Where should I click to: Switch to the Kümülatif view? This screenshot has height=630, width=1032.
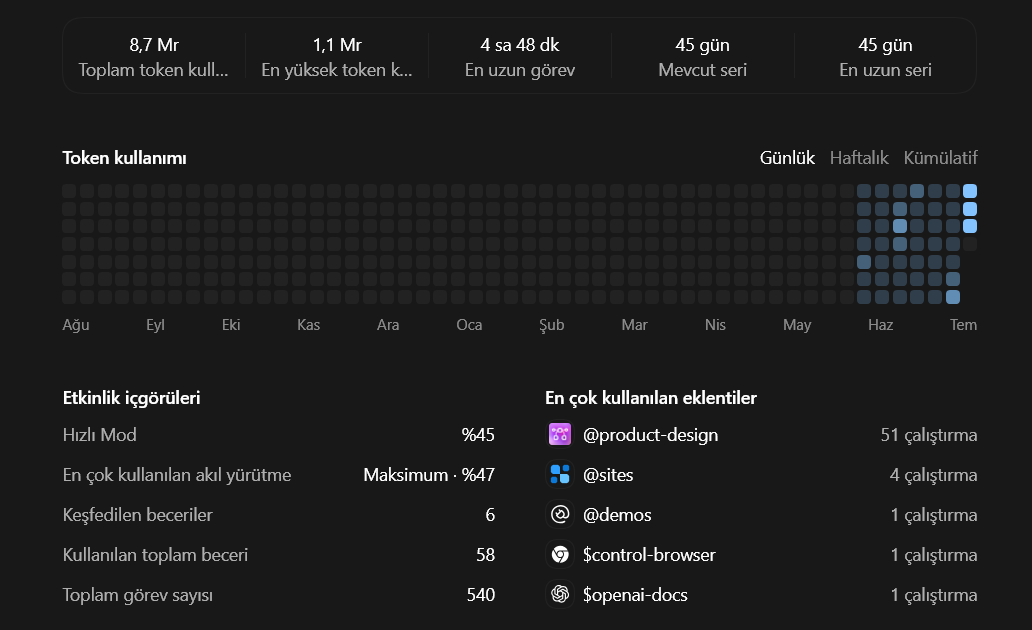coord(941,158)
